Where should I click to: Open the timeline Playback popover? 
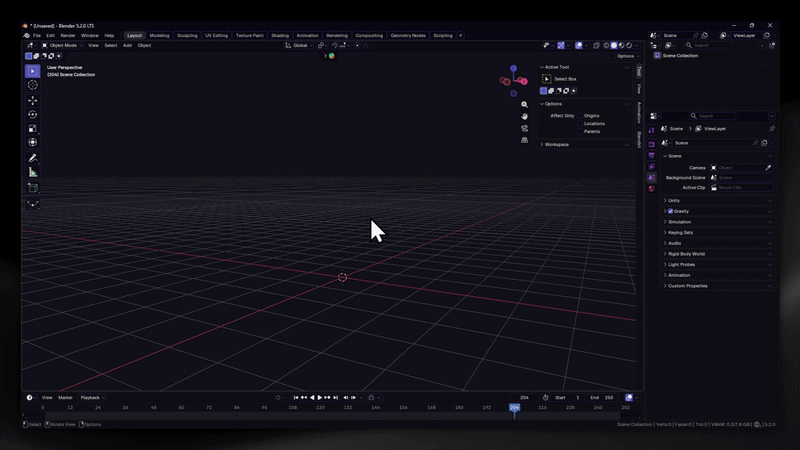coord(92,397)
